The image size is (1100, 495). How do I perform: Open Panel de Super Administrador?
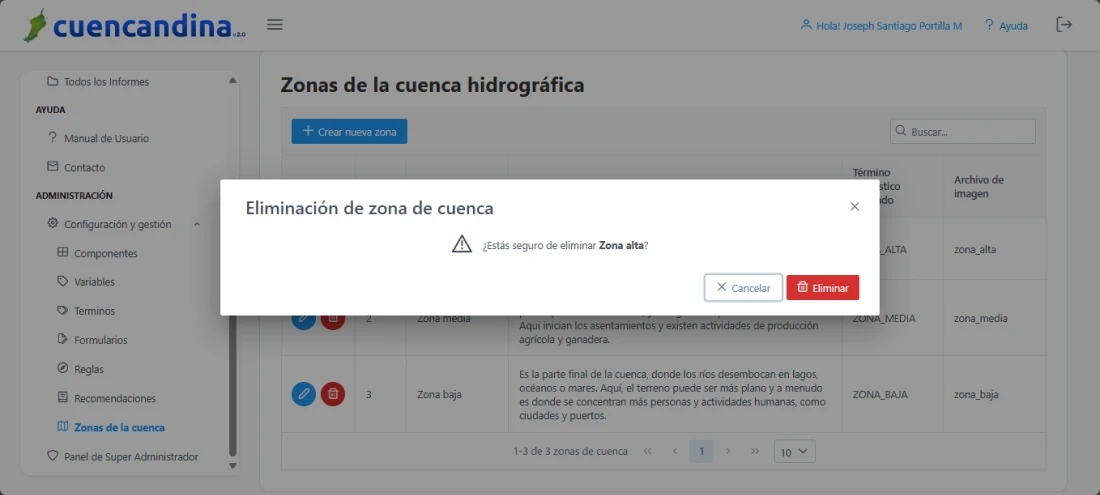coord(130,456)
